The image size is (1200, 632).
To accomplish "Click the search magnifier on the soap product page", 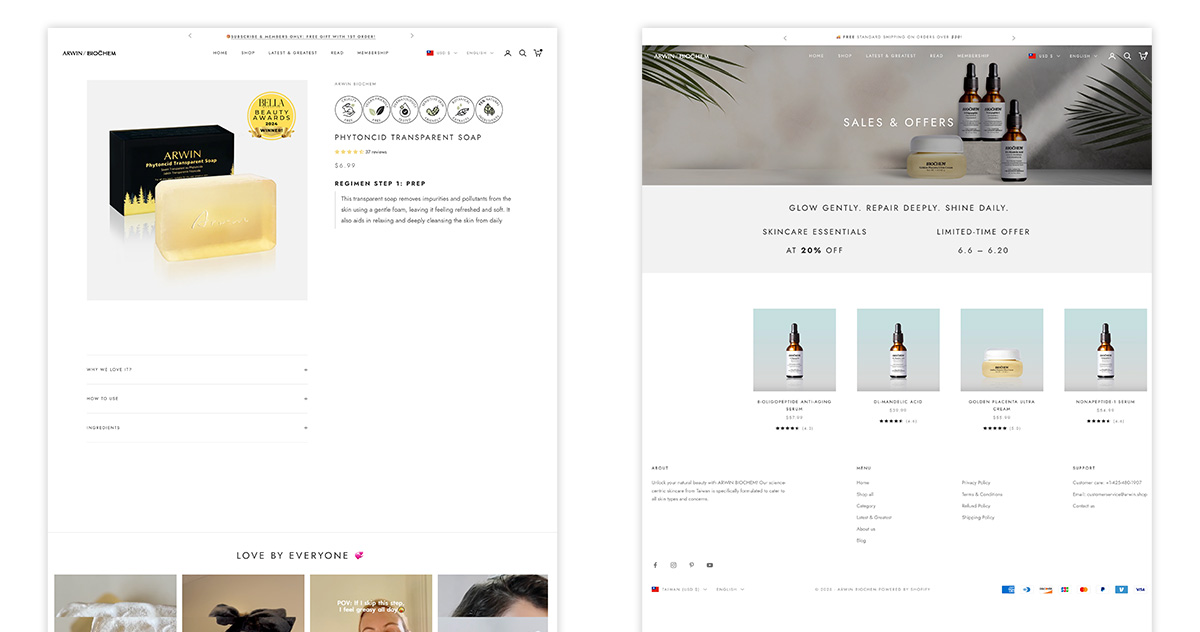I will 522,53.
